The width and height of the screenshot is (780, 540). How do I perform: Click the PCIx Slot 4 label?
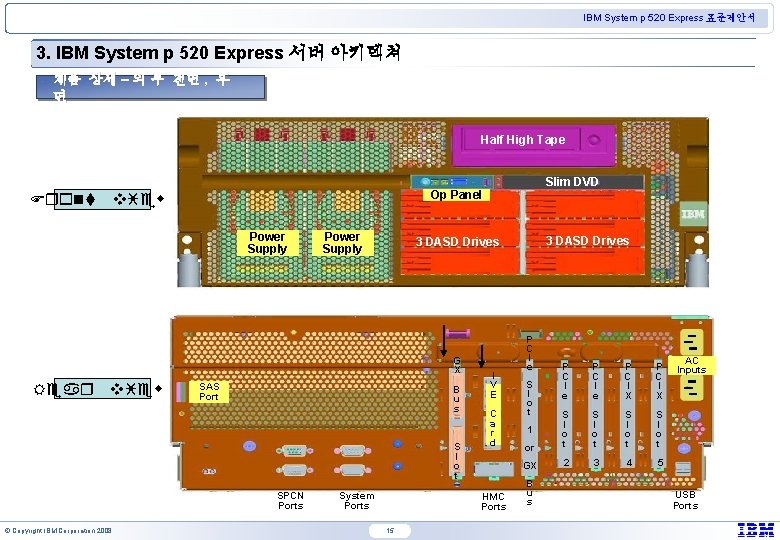coord(628,414)
